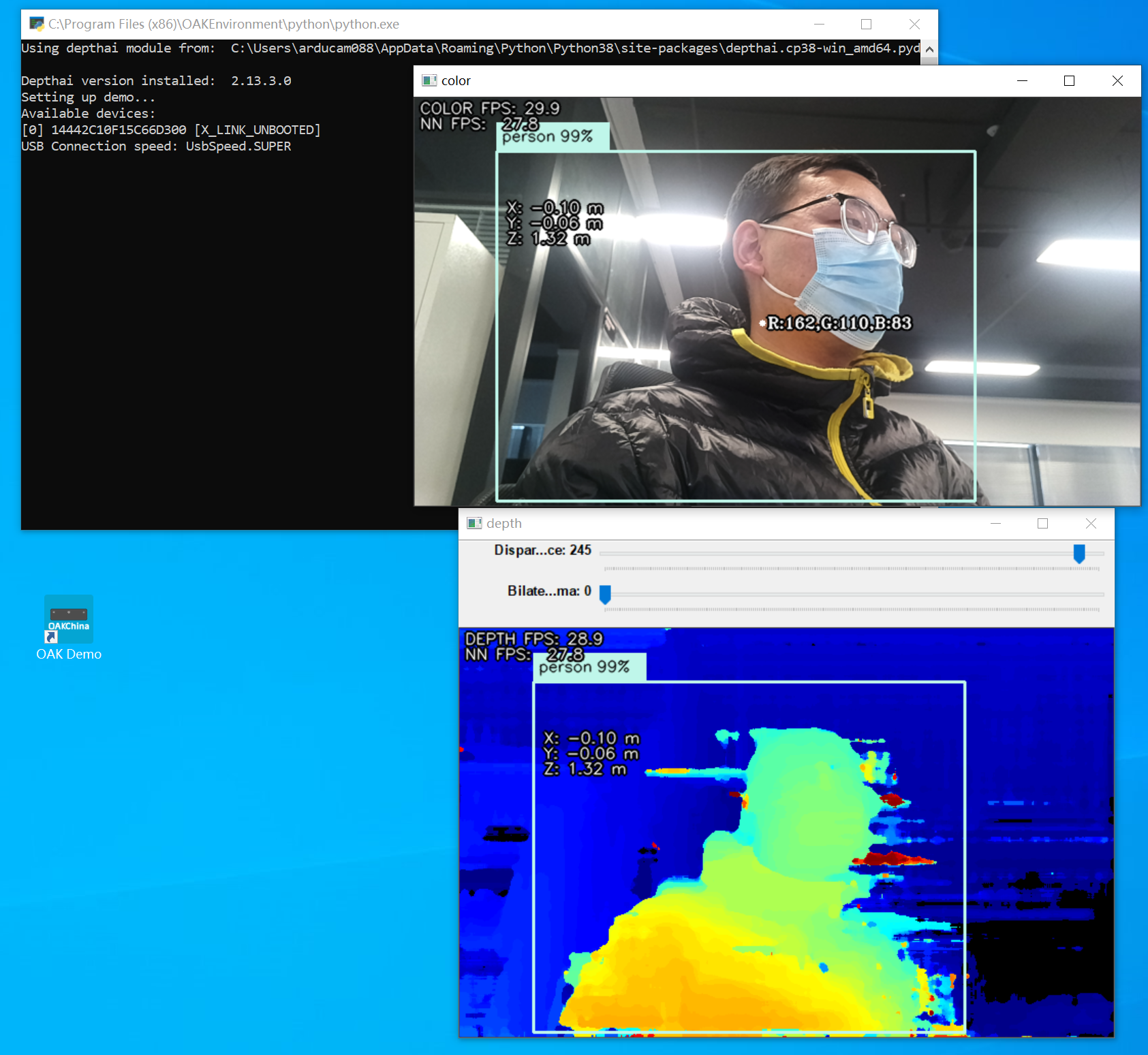This screenshot has height=1055, width=1148.
Task: Click the color window title icon
Action: coord(429,80)
